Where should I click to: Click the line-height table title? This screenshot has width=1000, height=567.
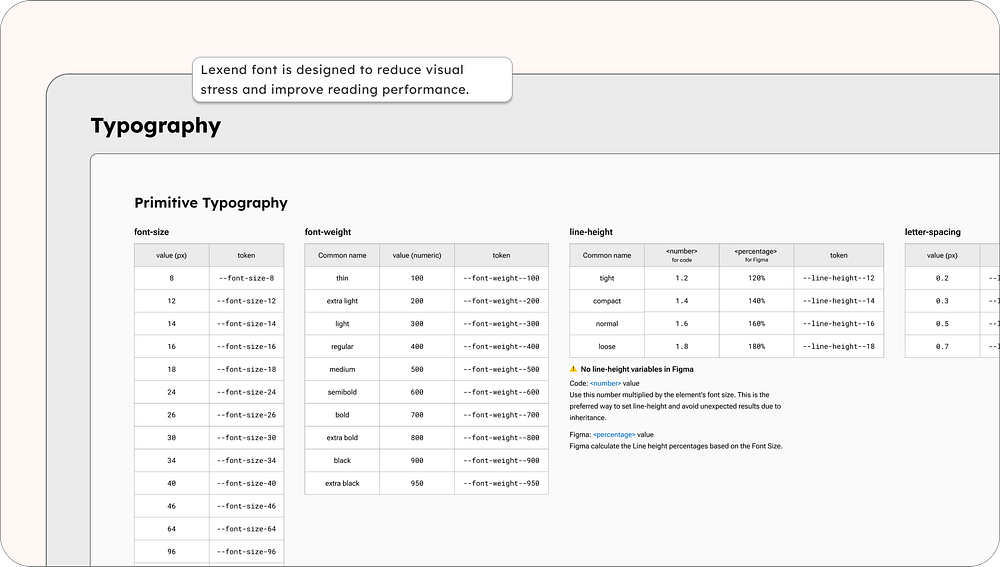[x=592, y=232]
